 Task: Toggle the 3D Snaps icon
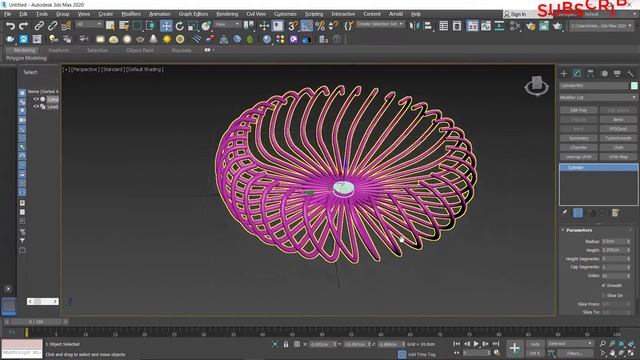click(293, 26)
